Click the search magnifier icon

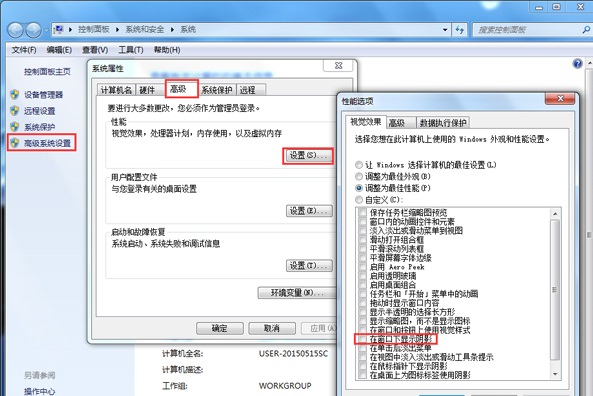pyautogui.click(x=585, y=30)
